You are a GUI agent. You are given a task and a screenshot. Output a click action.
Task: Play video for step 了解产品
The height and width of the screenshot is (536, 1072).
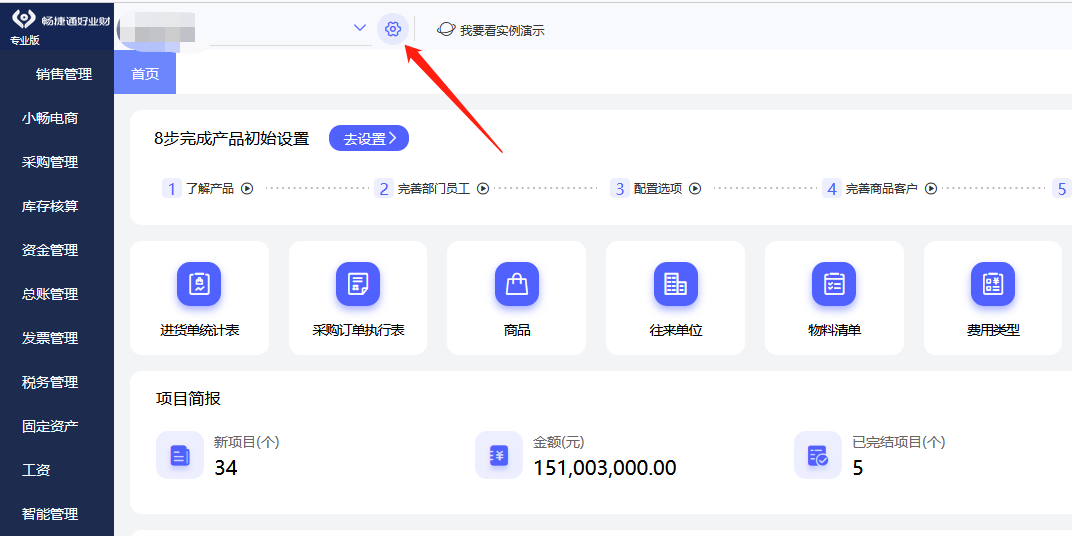pos(247,189)
